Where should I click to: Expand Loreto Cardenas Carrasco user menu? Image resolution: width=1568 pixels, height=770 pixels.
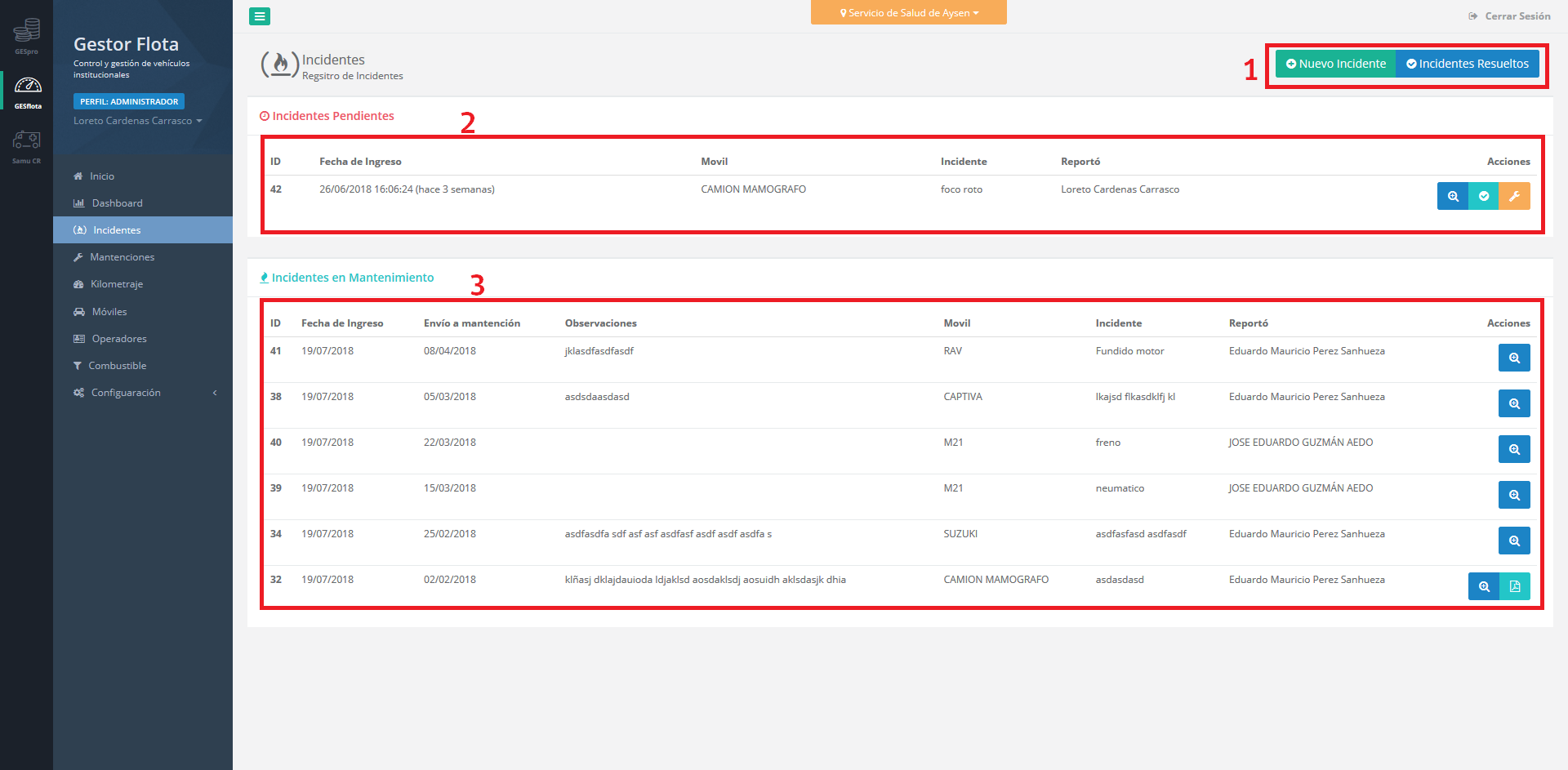tap(137, 121)
